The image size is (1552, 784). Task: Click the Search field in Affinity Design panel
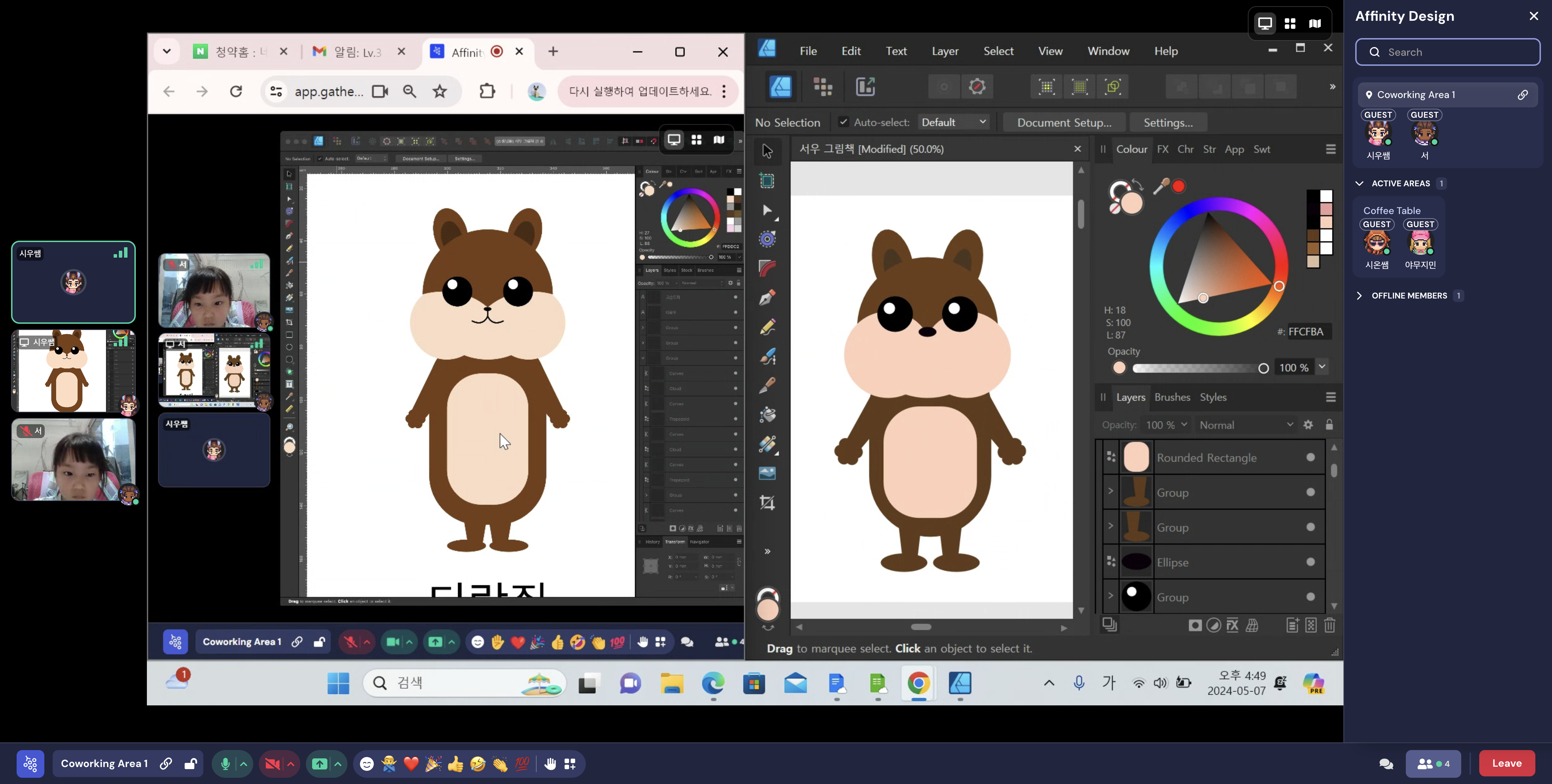click(1447, 52)
